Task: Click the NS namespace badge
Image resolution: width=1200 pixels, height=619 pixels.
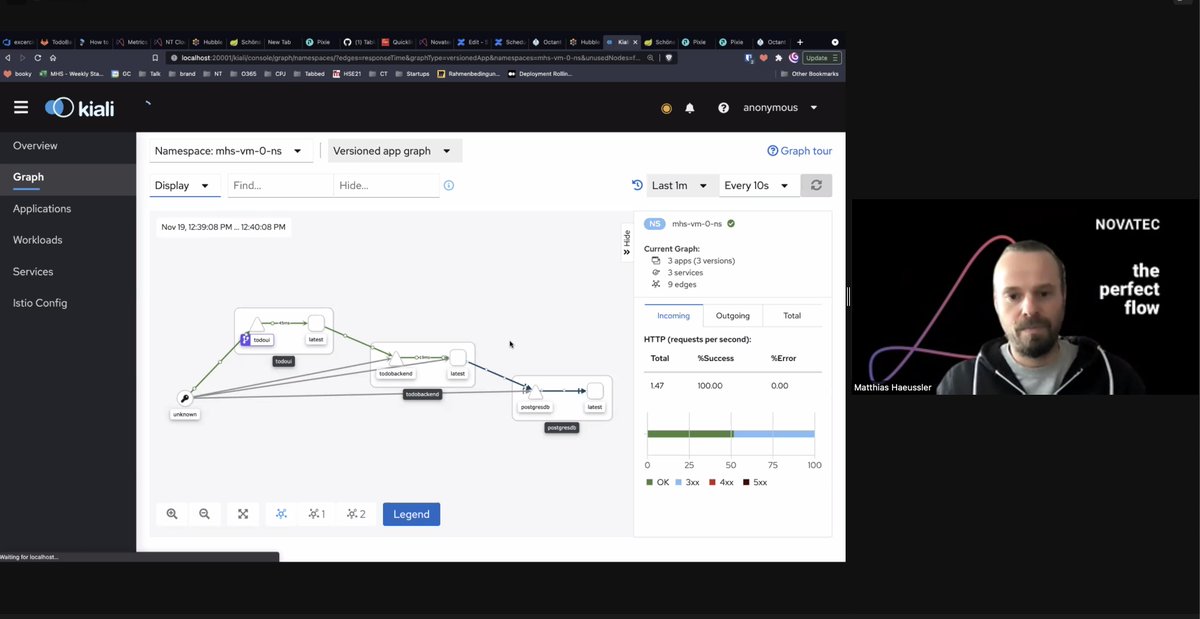Action: pyautogui.click(x=655, y=224)
